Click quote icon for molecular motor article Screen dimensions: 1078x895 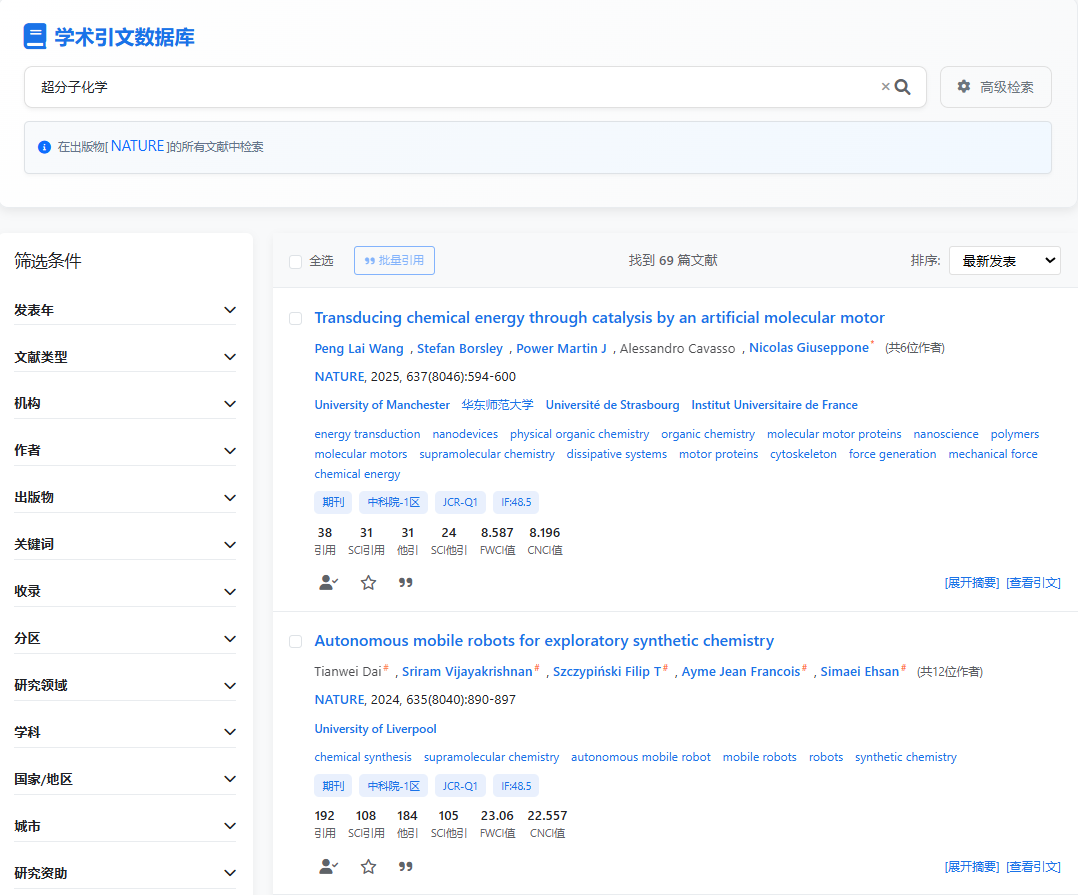click(x=406, y=583)
